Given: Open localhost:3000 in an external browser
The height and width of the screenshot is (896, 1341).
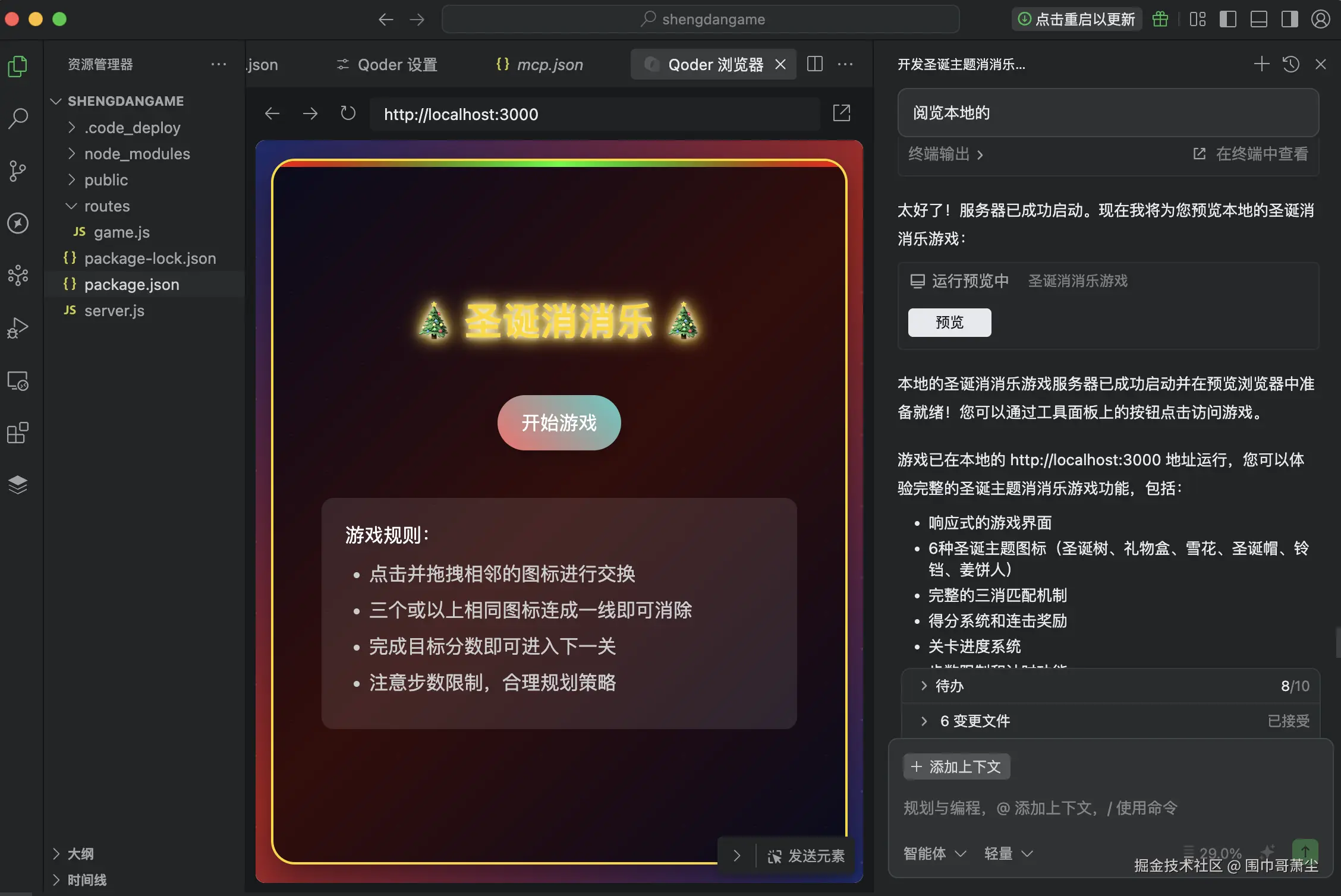Looking at the screenshot, I should (842, 113).
